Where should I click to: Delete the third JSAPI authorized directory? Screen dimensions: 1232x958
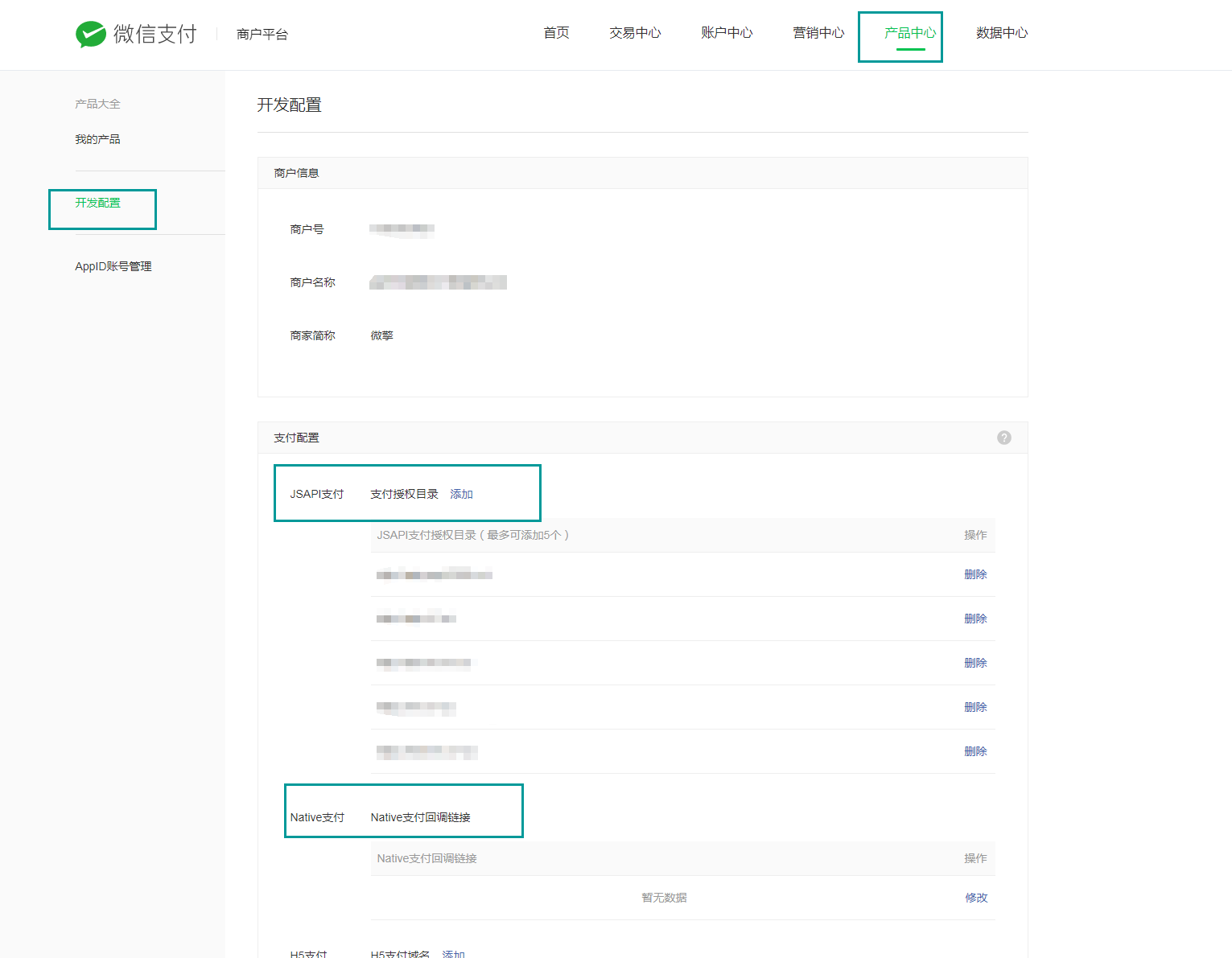point(975,663)
